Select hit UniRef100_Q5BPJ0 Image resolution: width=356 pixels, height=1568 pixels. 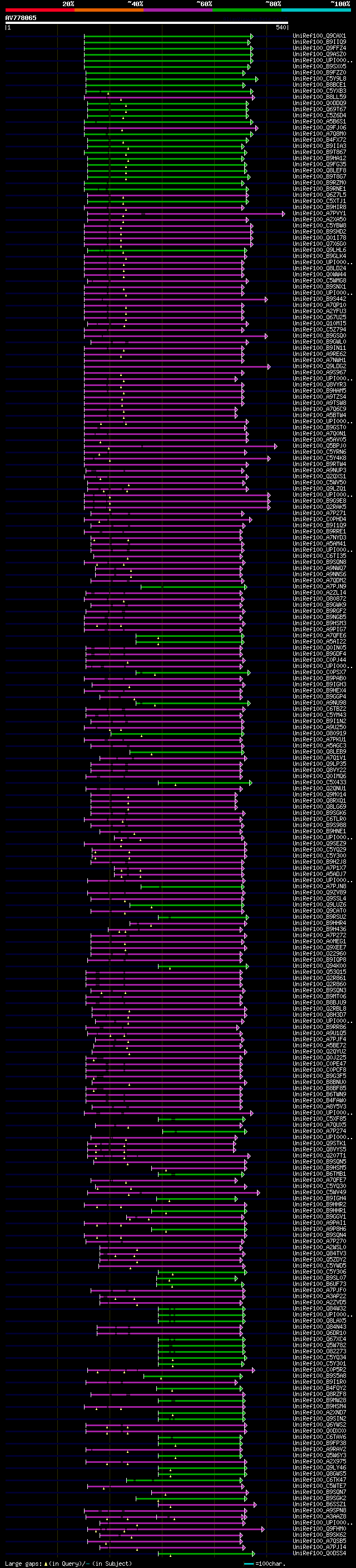[319, 446]
